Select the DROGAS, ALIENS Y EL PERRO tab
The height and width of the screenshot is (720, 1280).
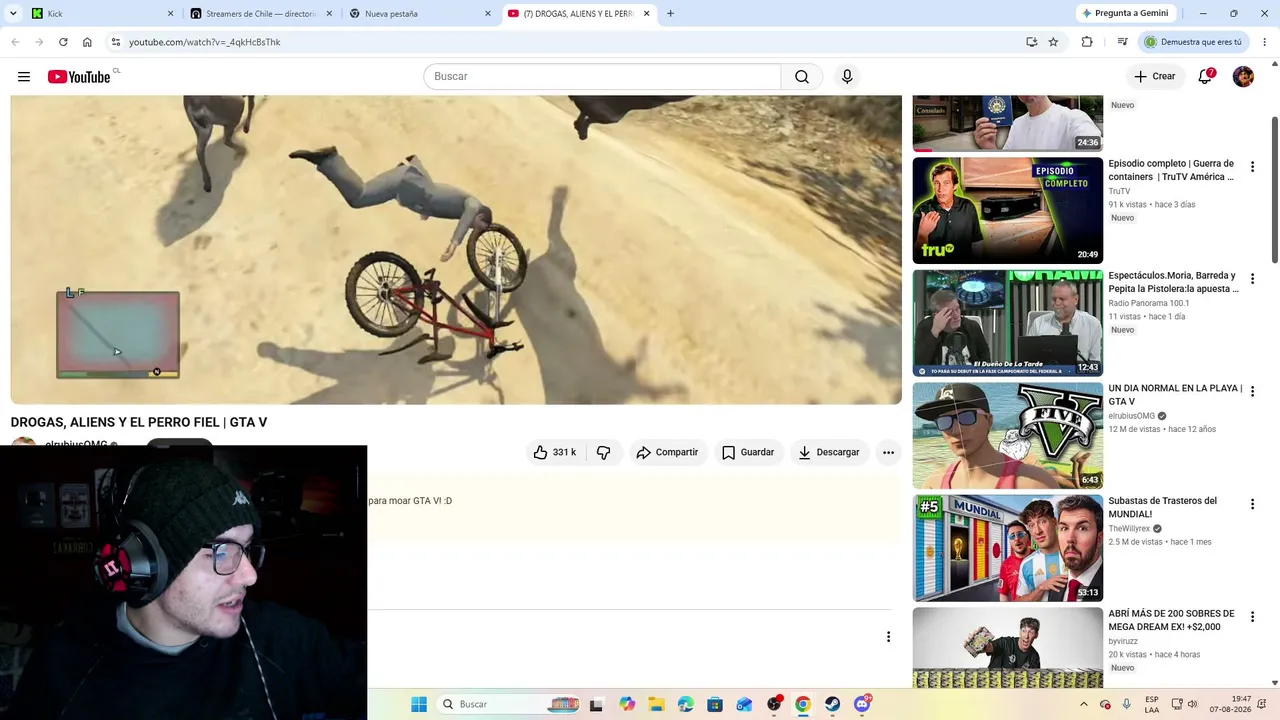579,14
